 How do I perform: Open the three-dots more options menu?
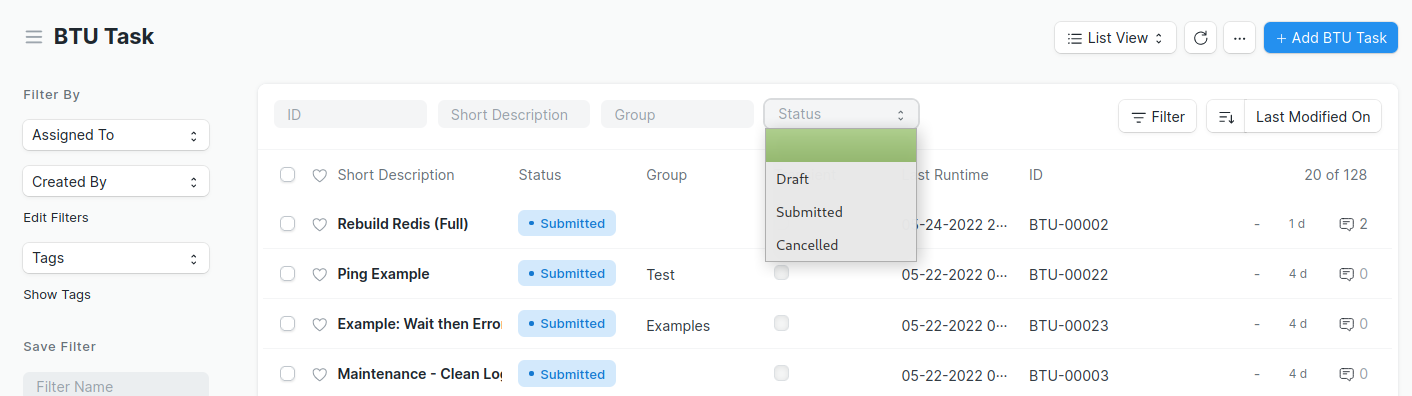coord(1240,38)
